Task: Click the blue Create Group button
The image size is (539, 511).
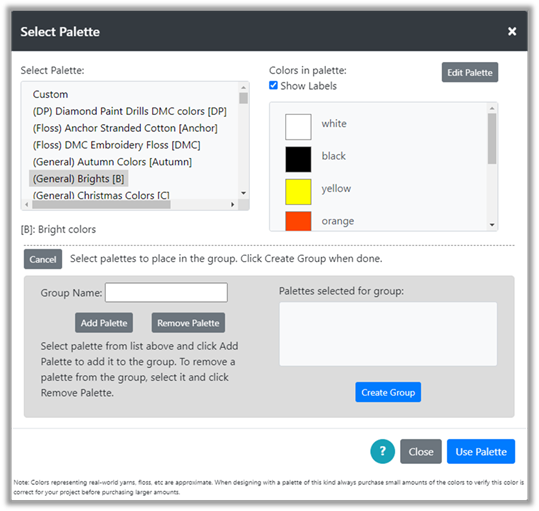Action: tap(388, 392)
